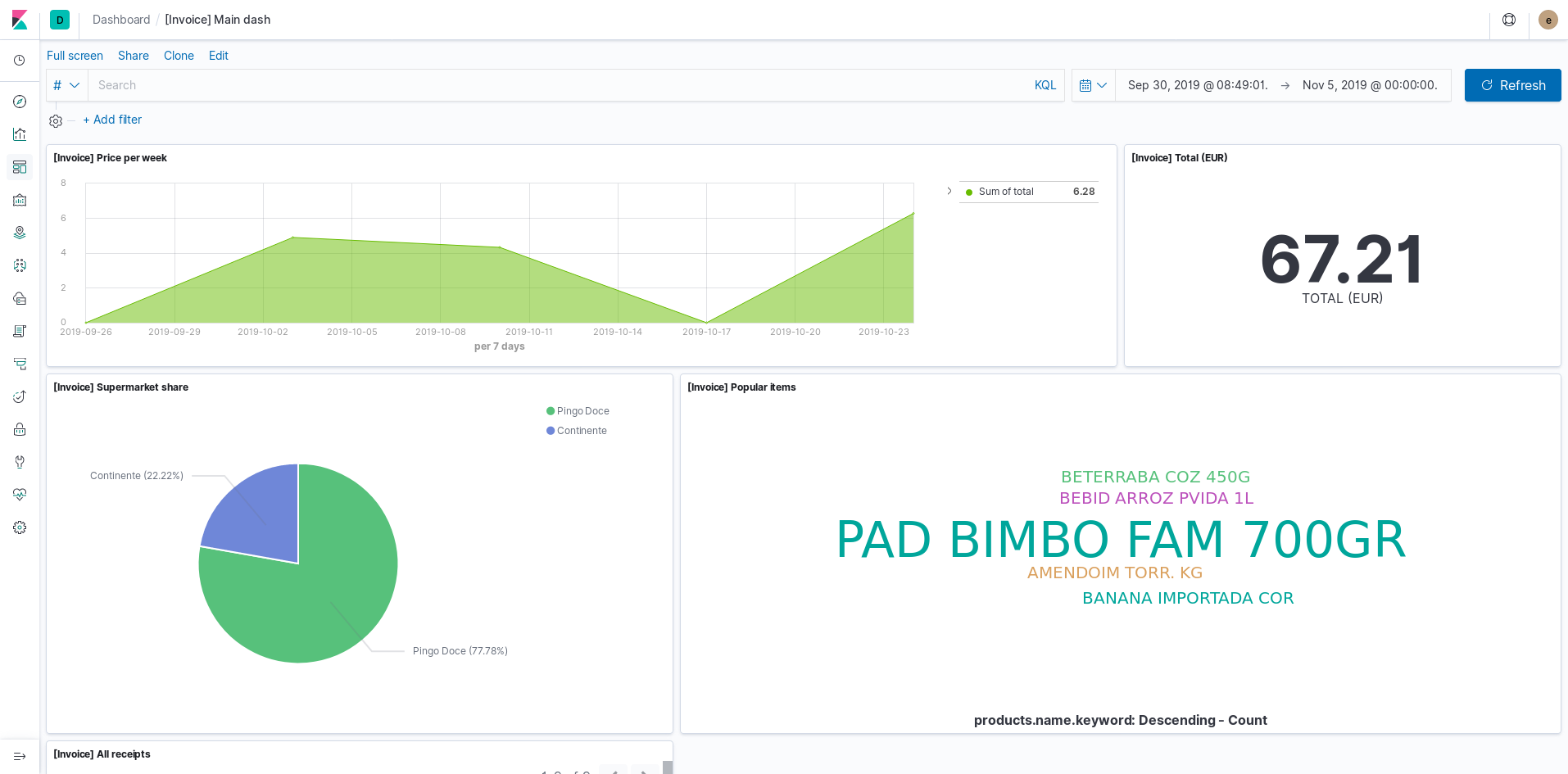
Task: Open filter options gear beside Add filter
Action: [56, 121]
